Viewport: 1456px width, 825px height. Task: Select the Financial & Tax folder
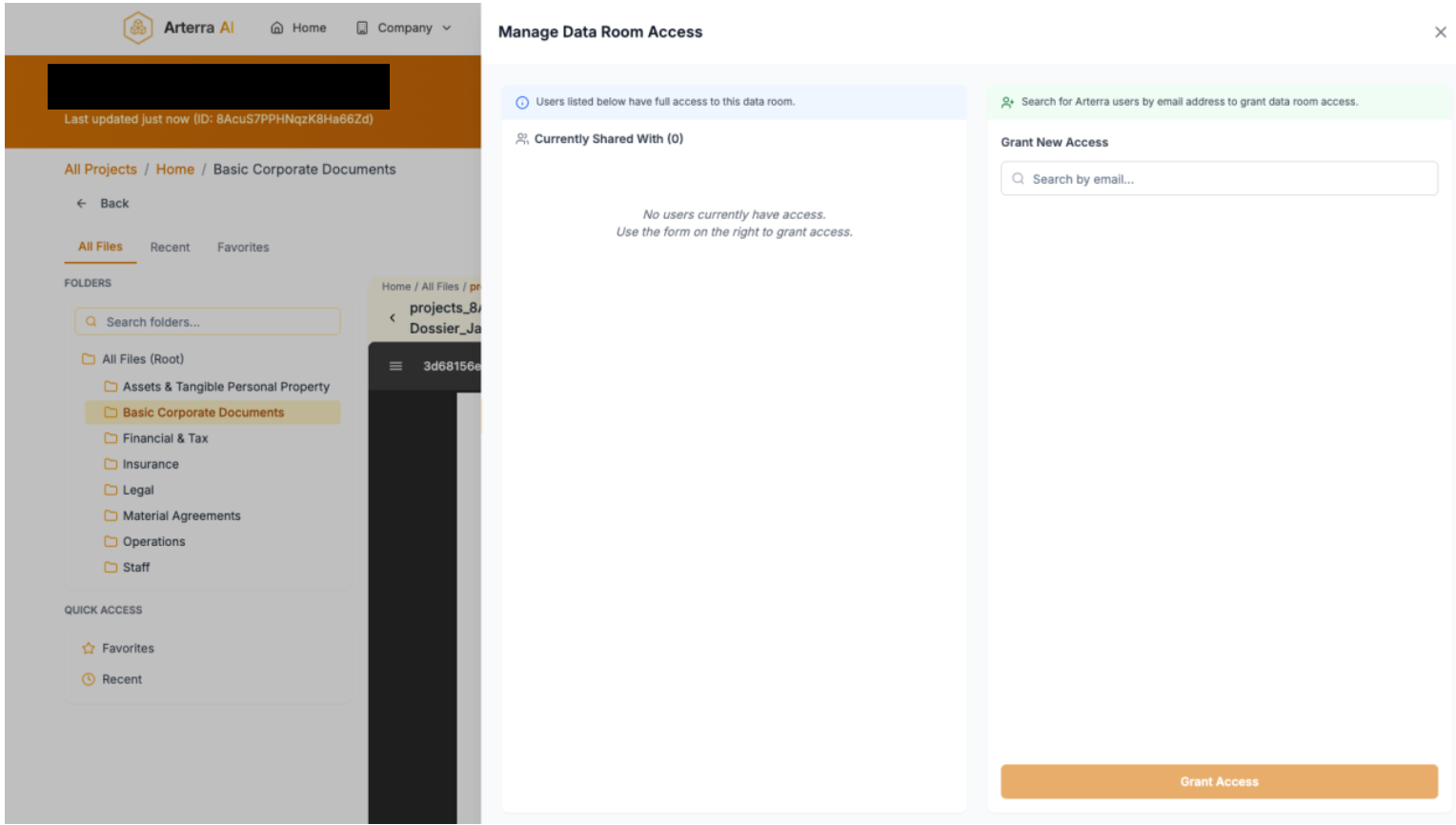click(165, 438)
